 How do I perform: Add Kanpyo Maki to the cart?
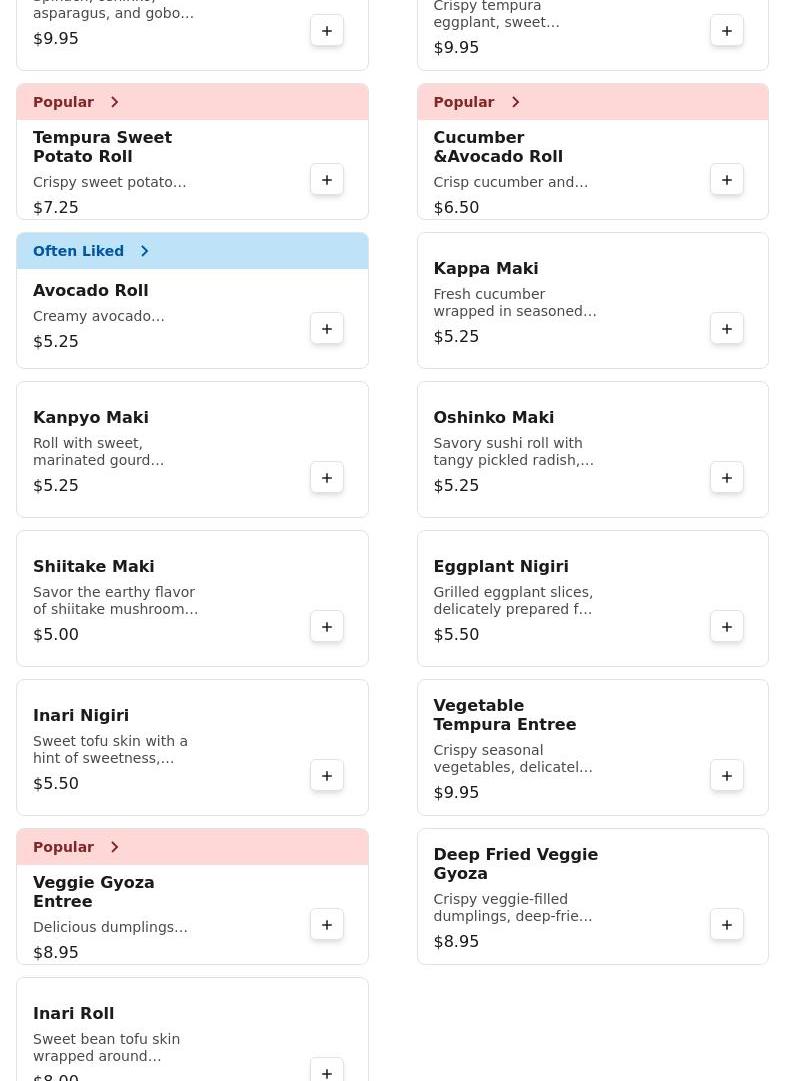click(x=327, y=478)
